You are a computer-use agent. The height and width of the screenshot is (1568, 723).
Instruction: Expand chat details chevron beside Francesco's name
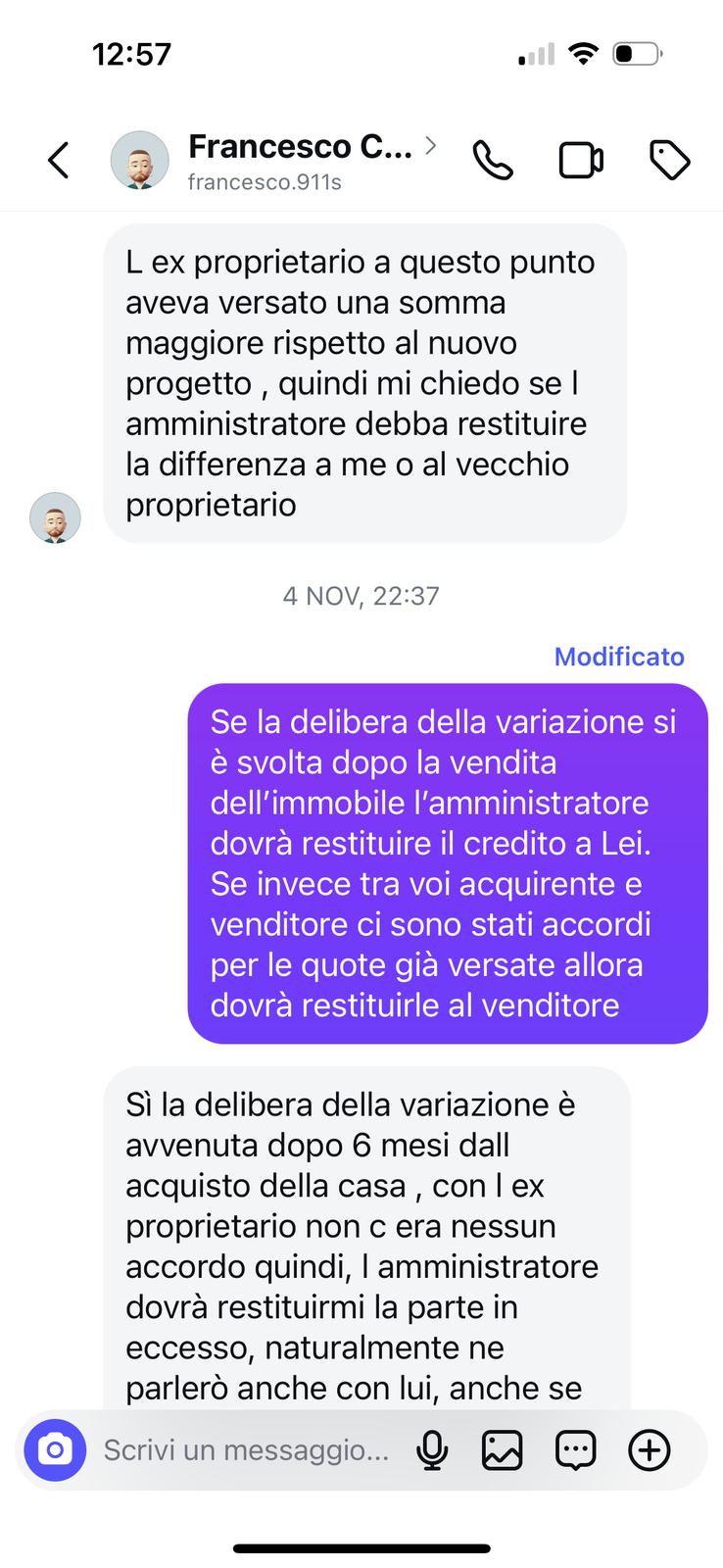coord(430,146)
